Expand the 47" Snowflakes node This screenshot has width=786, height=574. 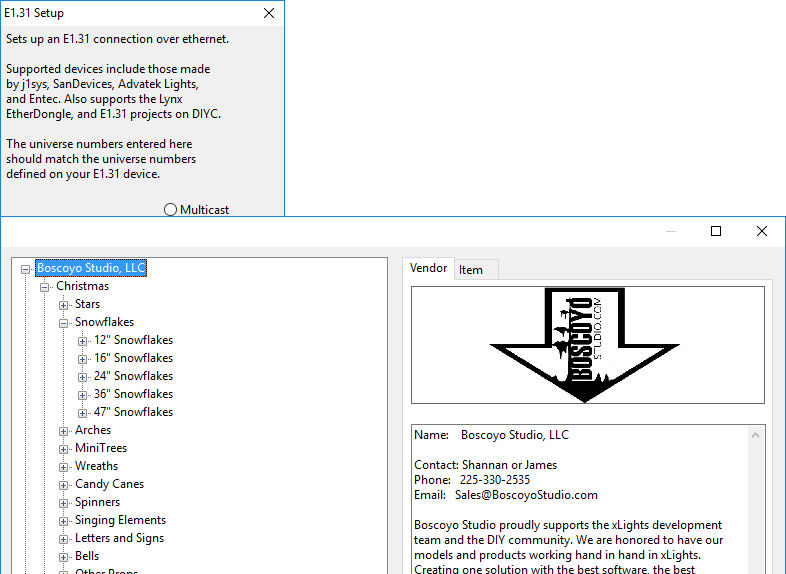(x=82, y=413)
